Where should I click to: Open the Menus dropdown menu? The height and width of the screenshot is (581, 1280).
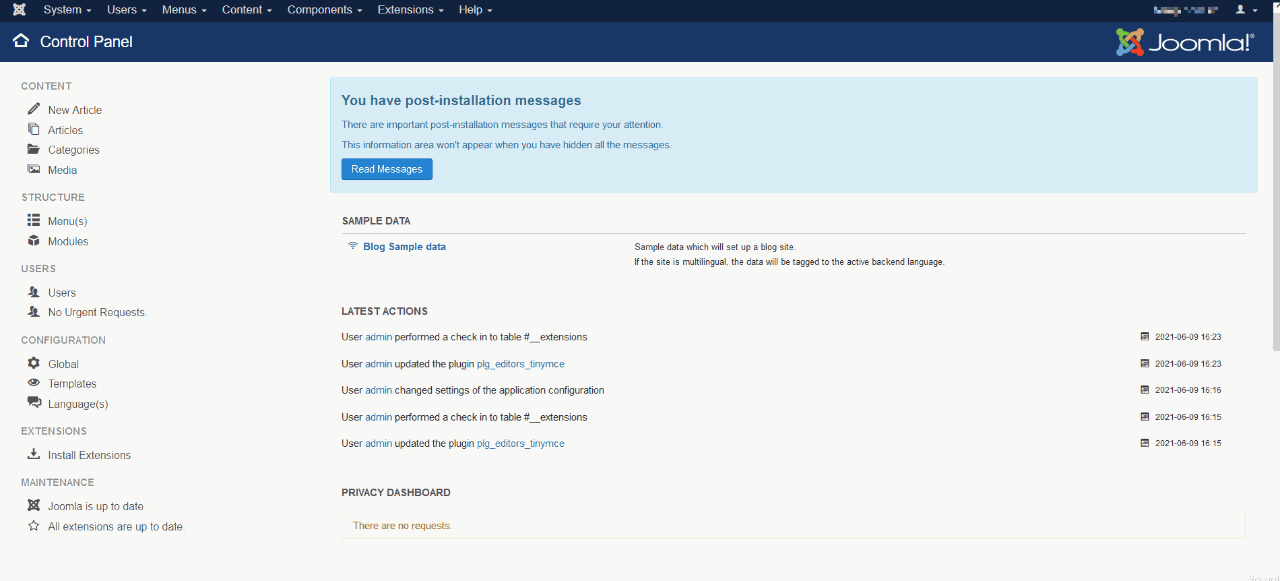pos(184,10)
